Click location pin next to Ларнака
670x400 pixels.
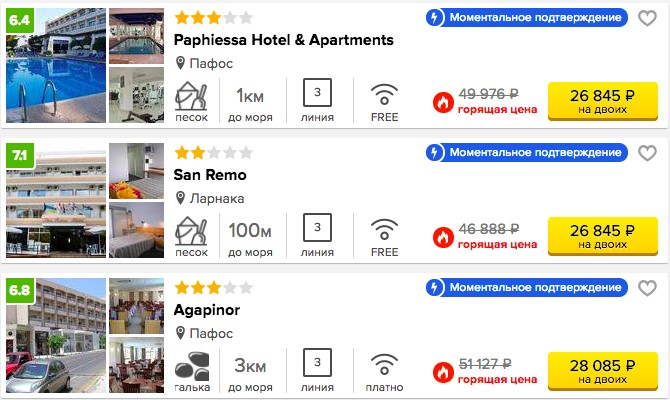coord(180,198)
